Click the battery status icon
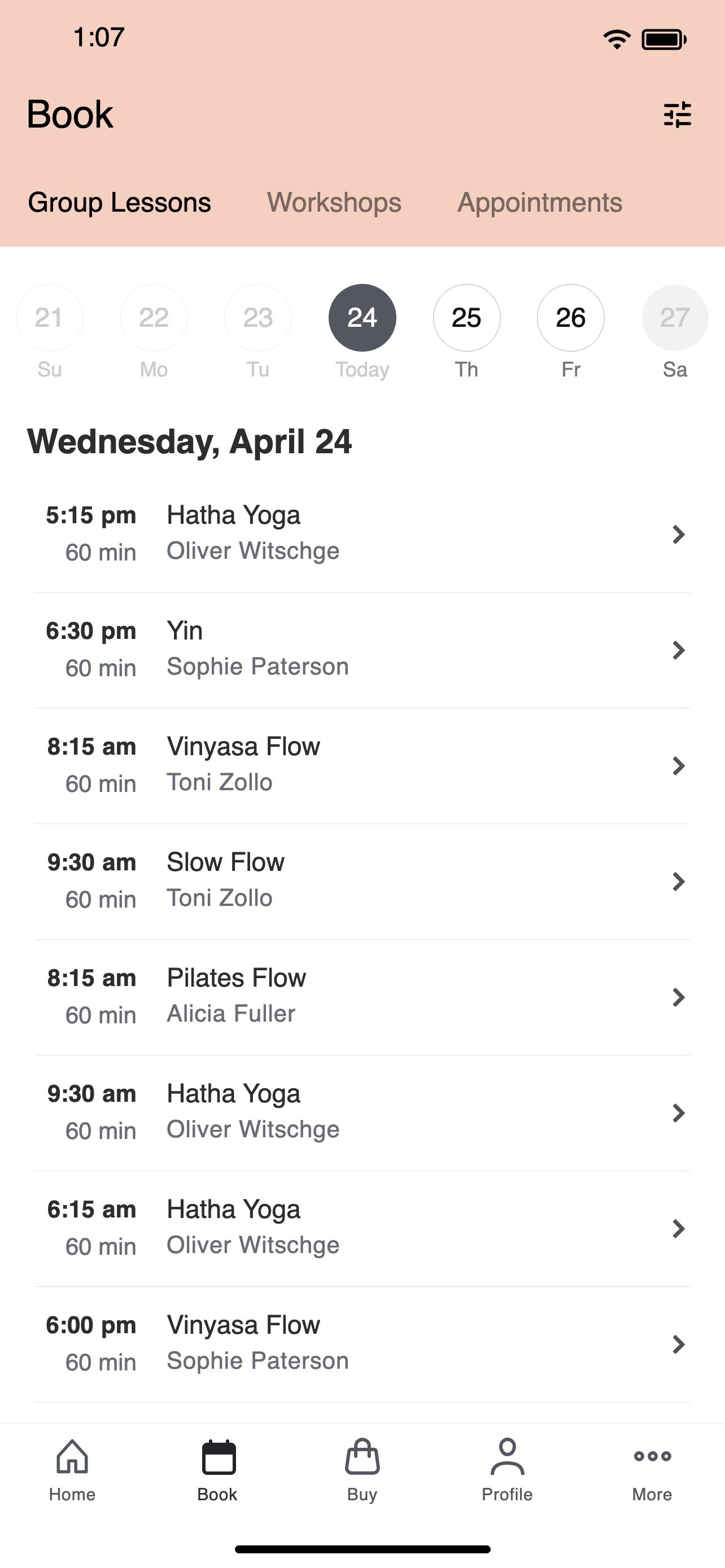The height and width of the screenshot is (1568, 725). click(664, 40)
